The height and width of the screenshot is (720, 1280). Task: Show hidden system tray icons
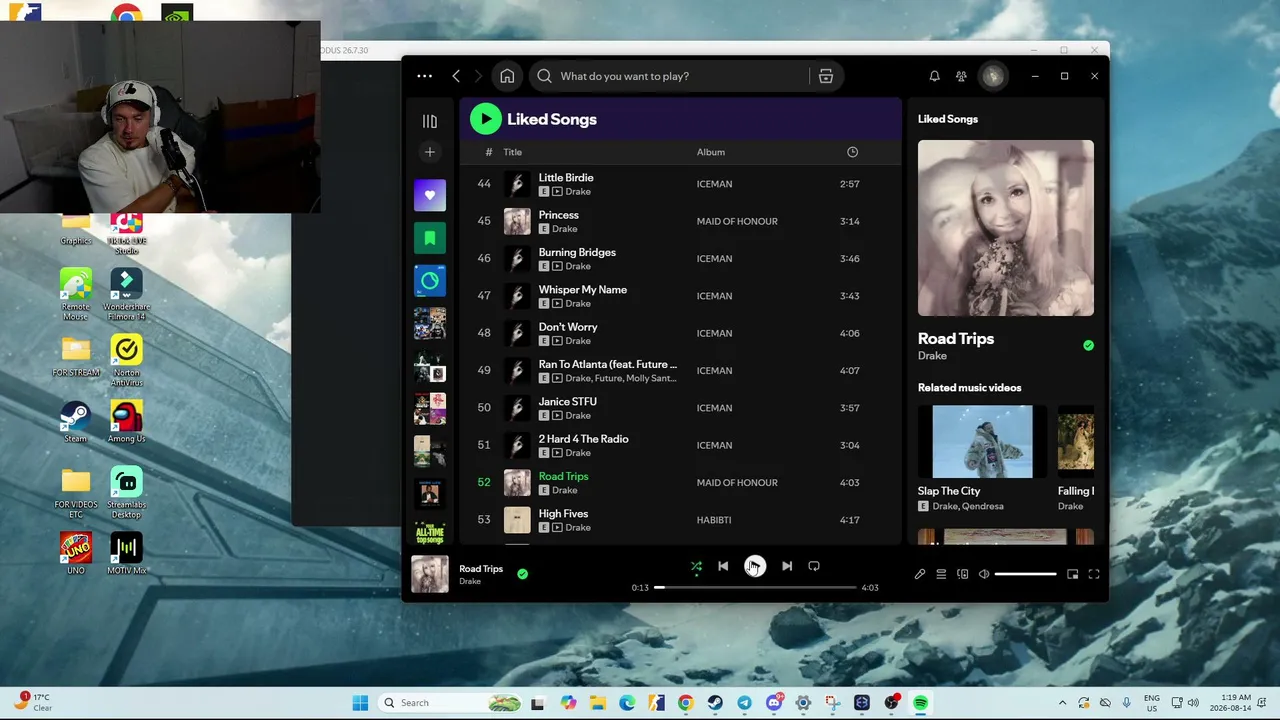pos(1062,703)
